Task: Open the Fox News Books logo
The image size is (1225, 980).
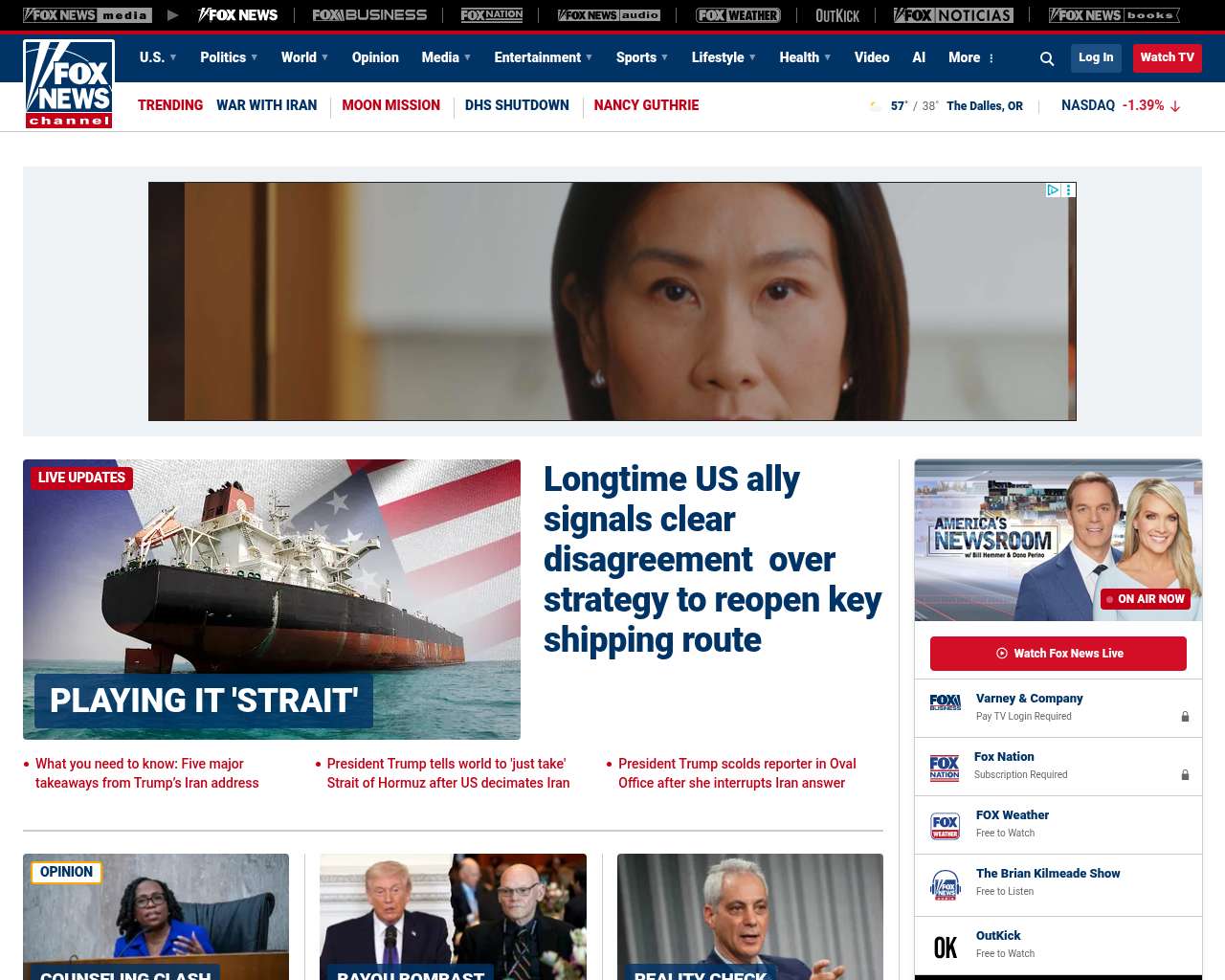Action: pos(1114,15)
